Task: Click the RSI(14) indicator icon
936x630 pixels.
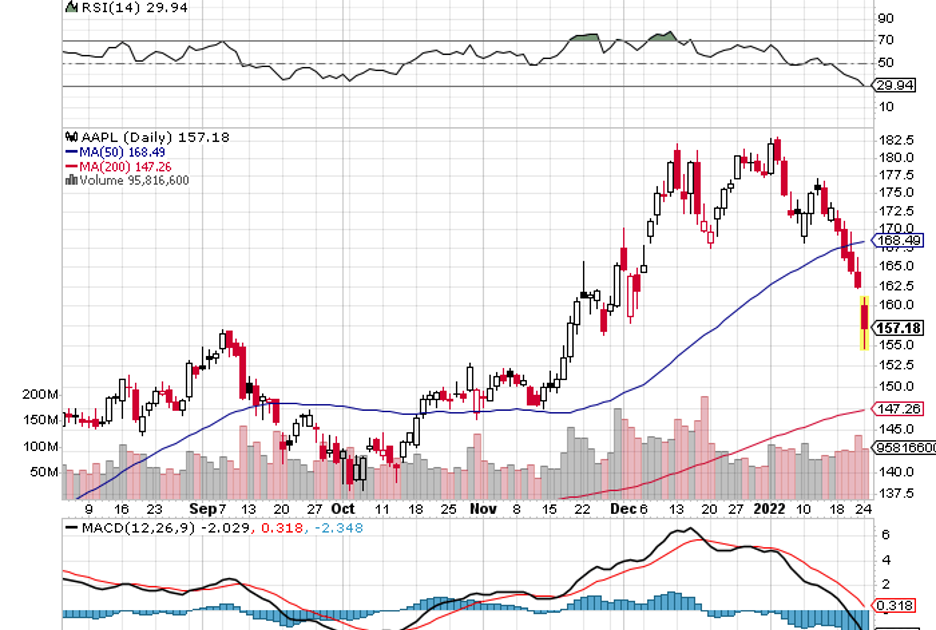Action: 70,6
